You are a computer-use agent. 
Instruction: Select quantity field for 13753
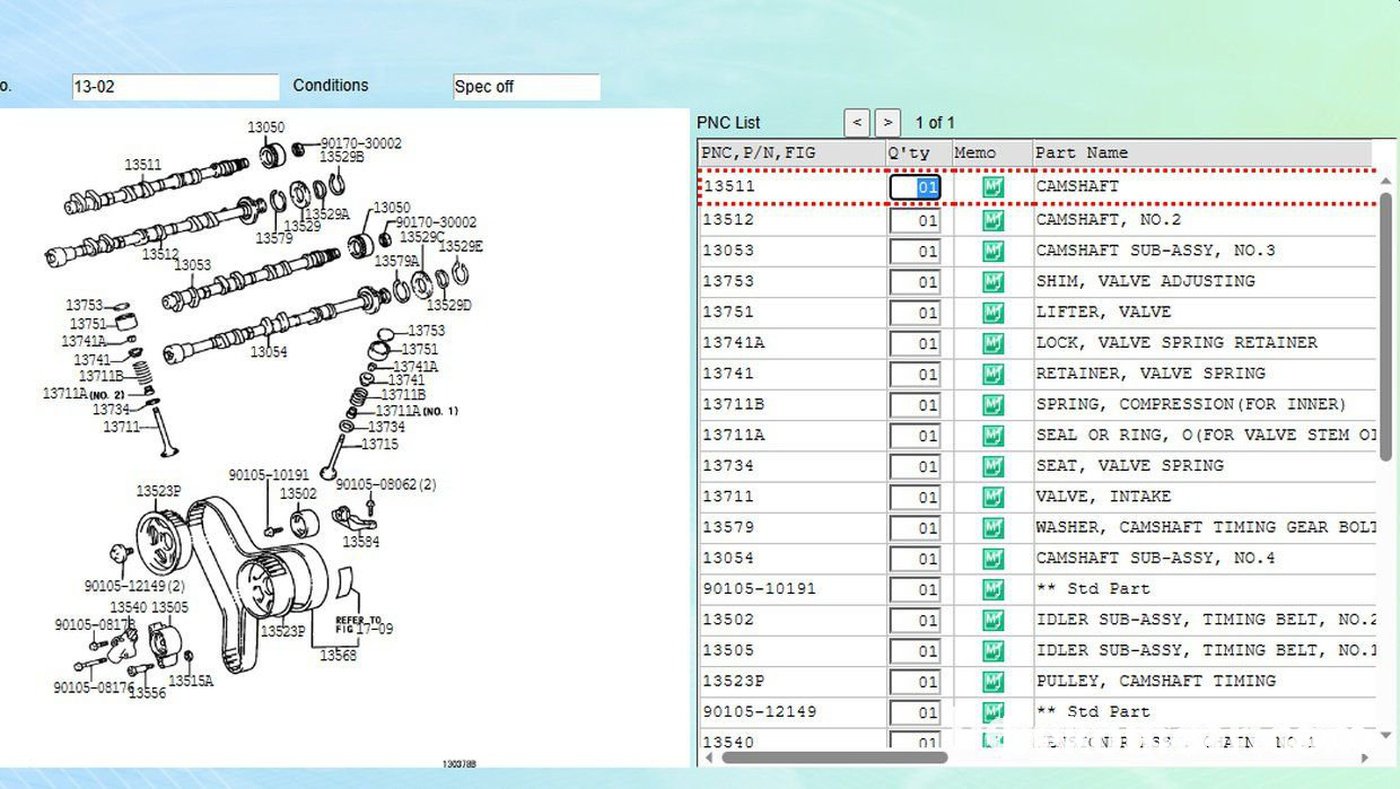[915, 282]
